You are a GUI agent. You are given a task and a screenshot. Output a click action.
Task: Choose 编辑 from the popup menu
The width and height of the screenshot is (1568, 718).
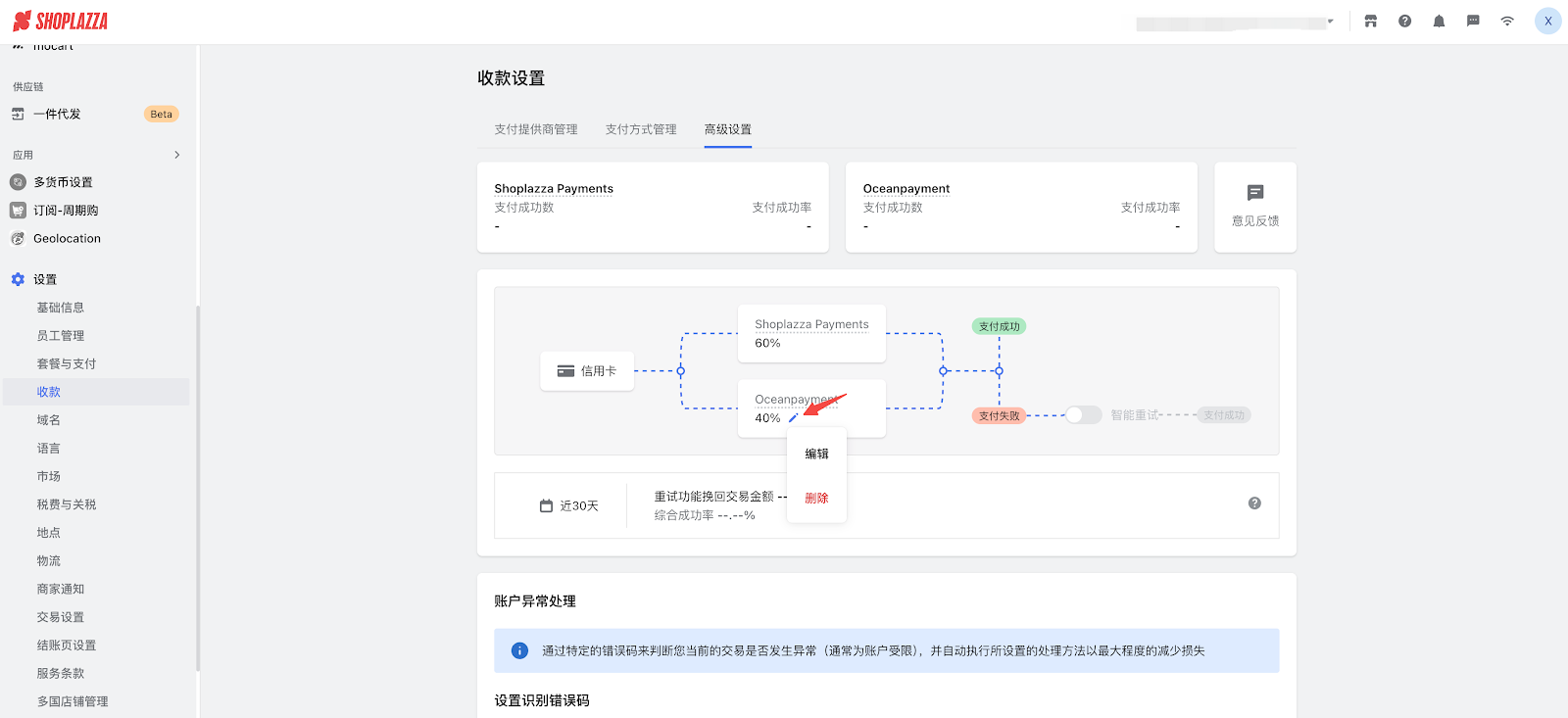816,455
